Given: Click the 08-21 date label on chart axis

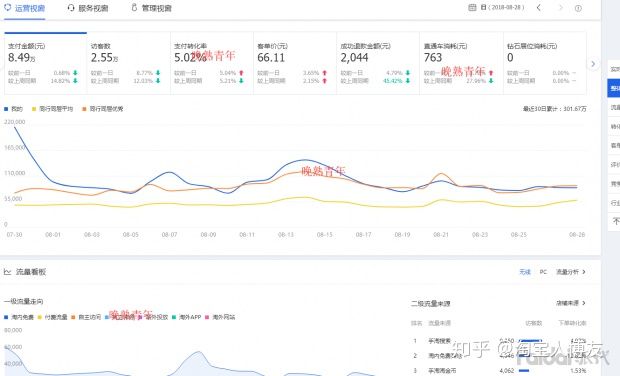Looking at the screenshot, I should [440, 234].
